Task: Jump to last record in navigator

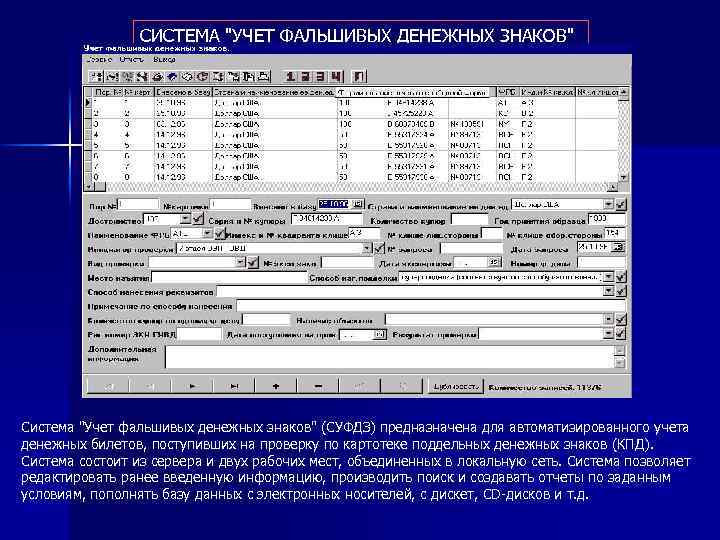Action: pos(234,387)
